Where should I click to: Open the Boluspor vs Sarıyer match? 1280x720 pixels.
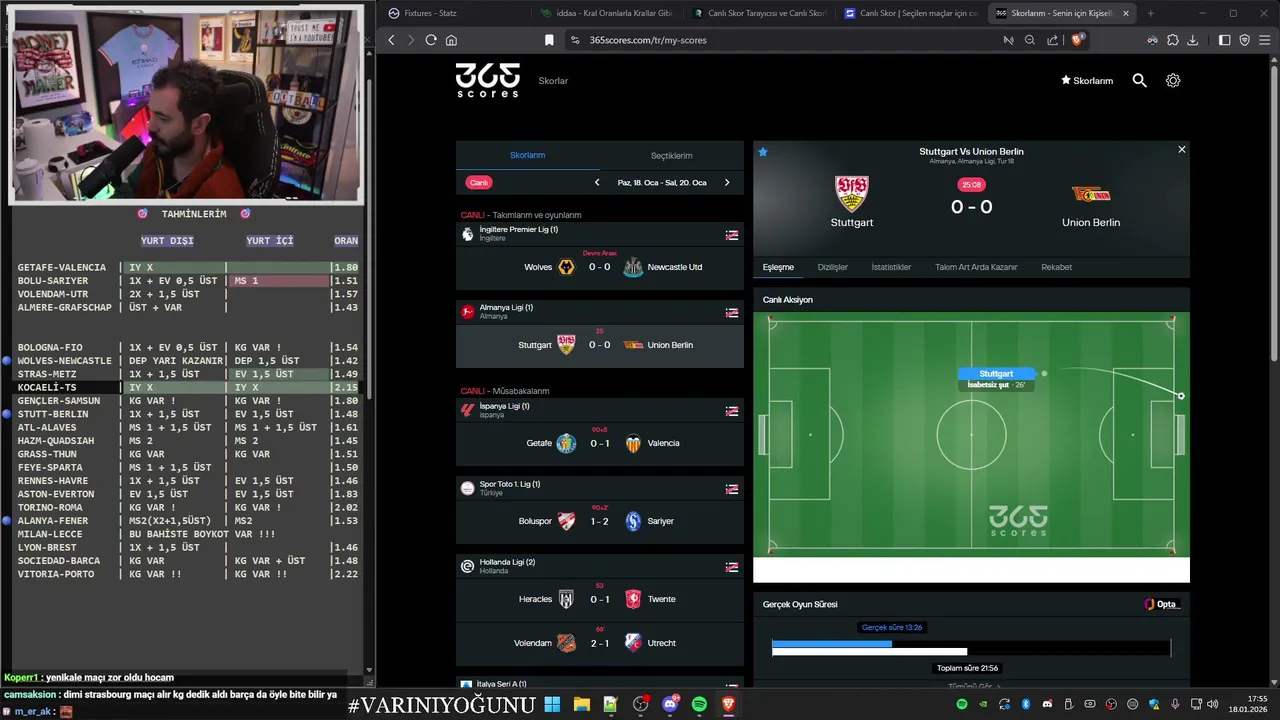point(600,521)
